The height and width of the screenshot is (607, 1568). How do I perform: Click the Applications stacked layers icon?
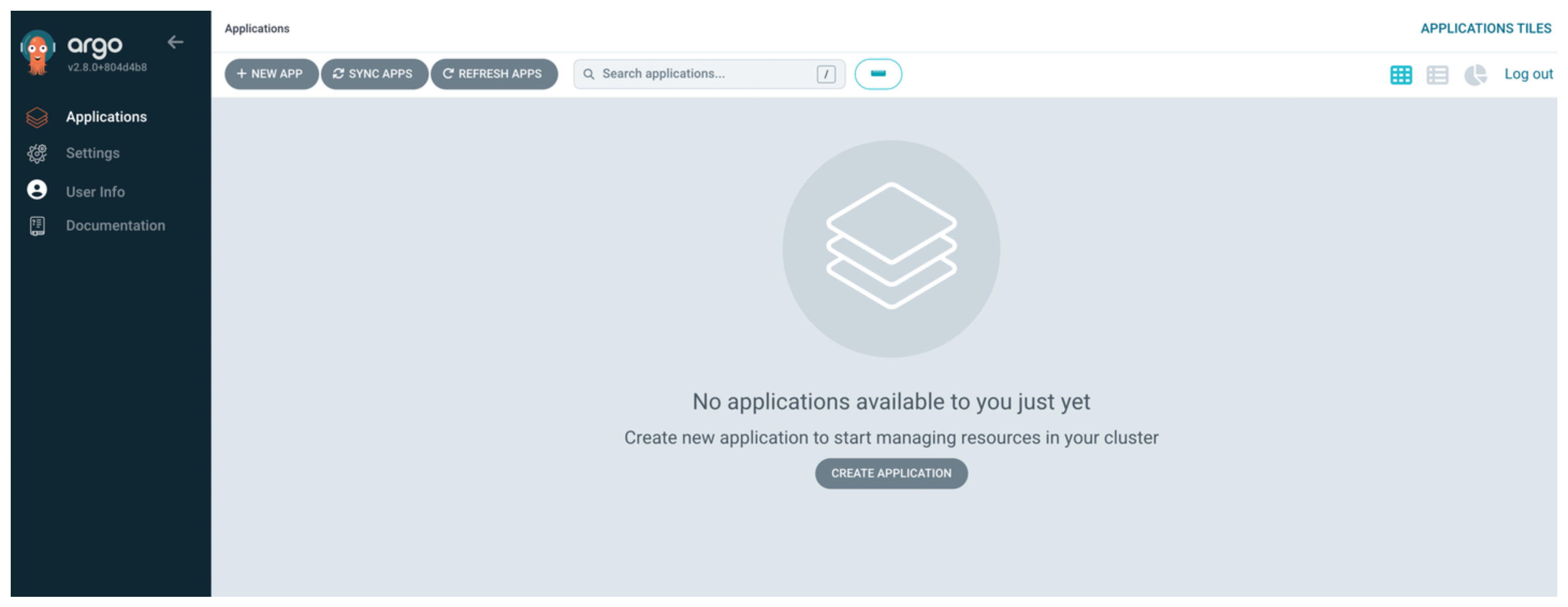coord(37,118)
